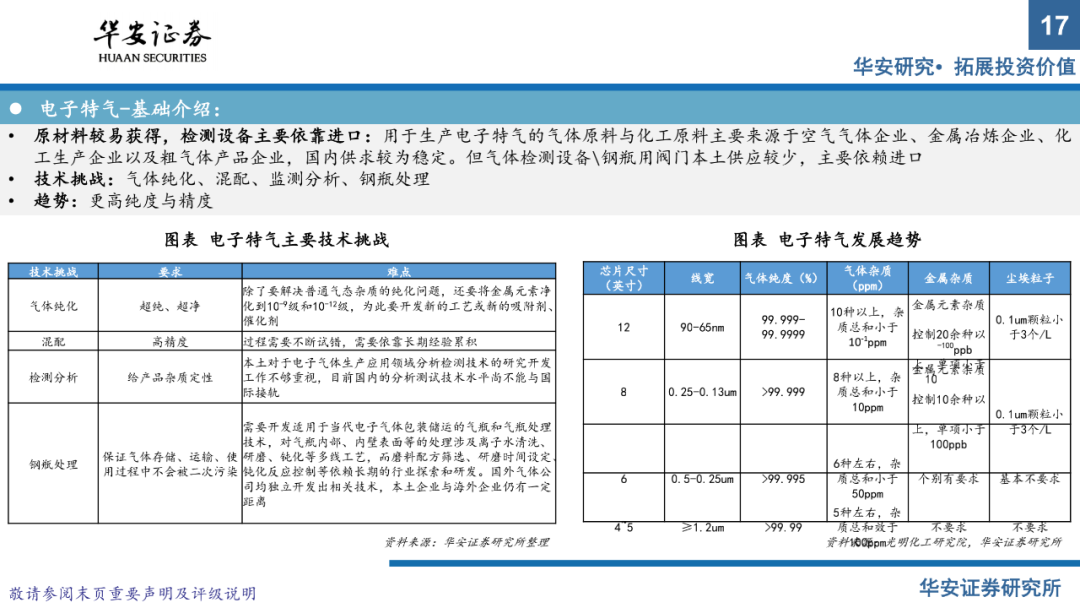Click '难点' column header
1080x608 pixels.
tap(399, 271)
